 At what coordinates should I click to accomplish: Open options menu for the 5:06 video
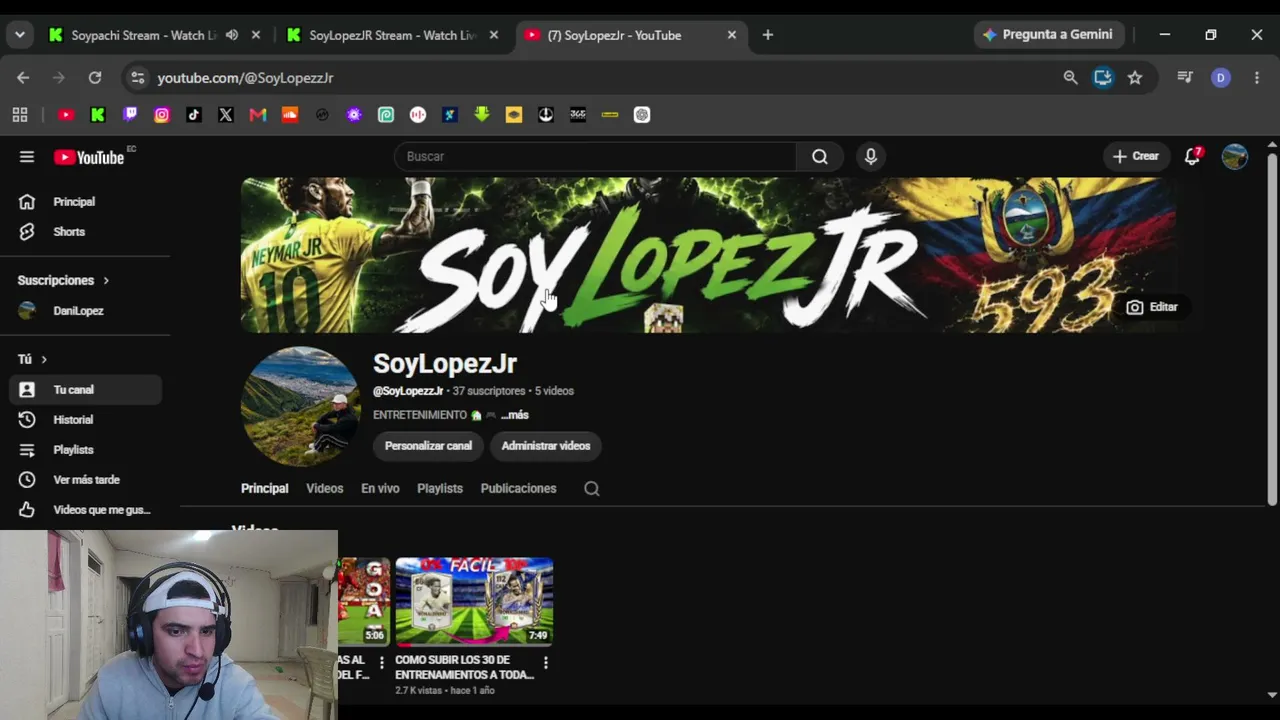[381, 663]
